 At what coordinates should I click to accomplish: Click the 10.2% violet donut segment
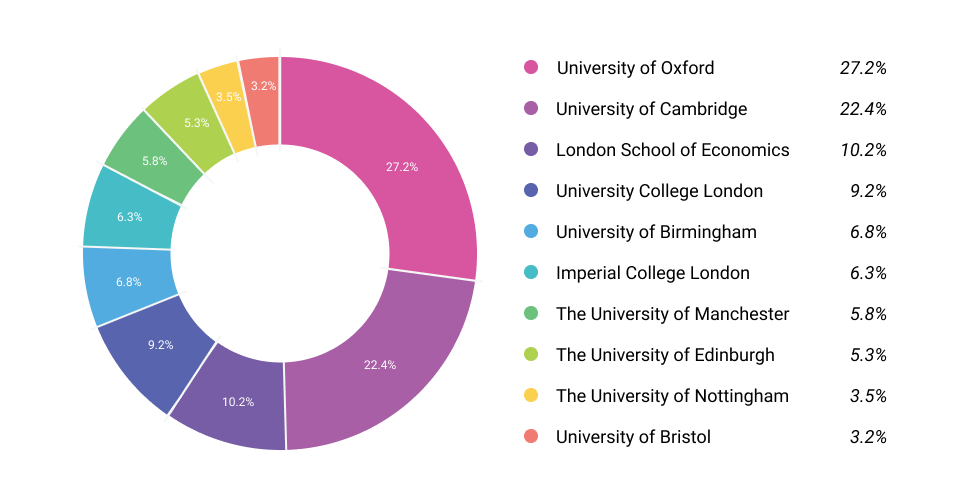pos(238,402)
